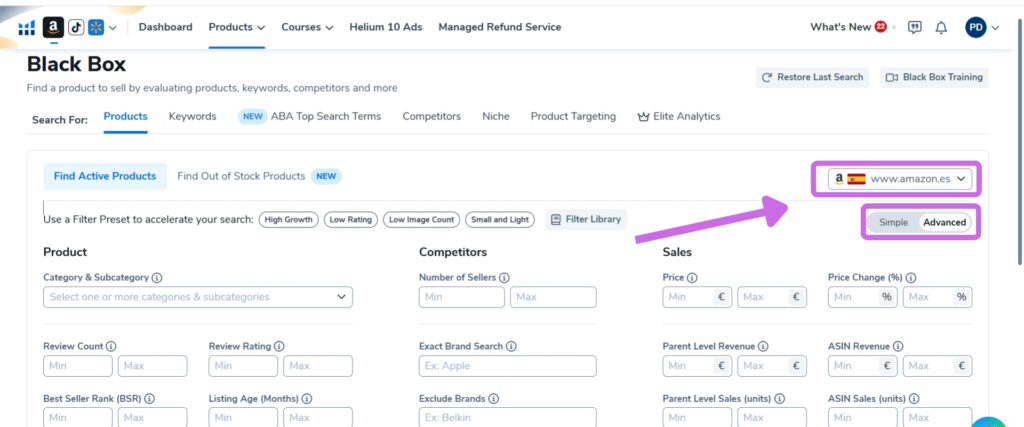Open the Product Targeting tab
The height and width of the screenshot is (427, 1024).
click(573, 116)
